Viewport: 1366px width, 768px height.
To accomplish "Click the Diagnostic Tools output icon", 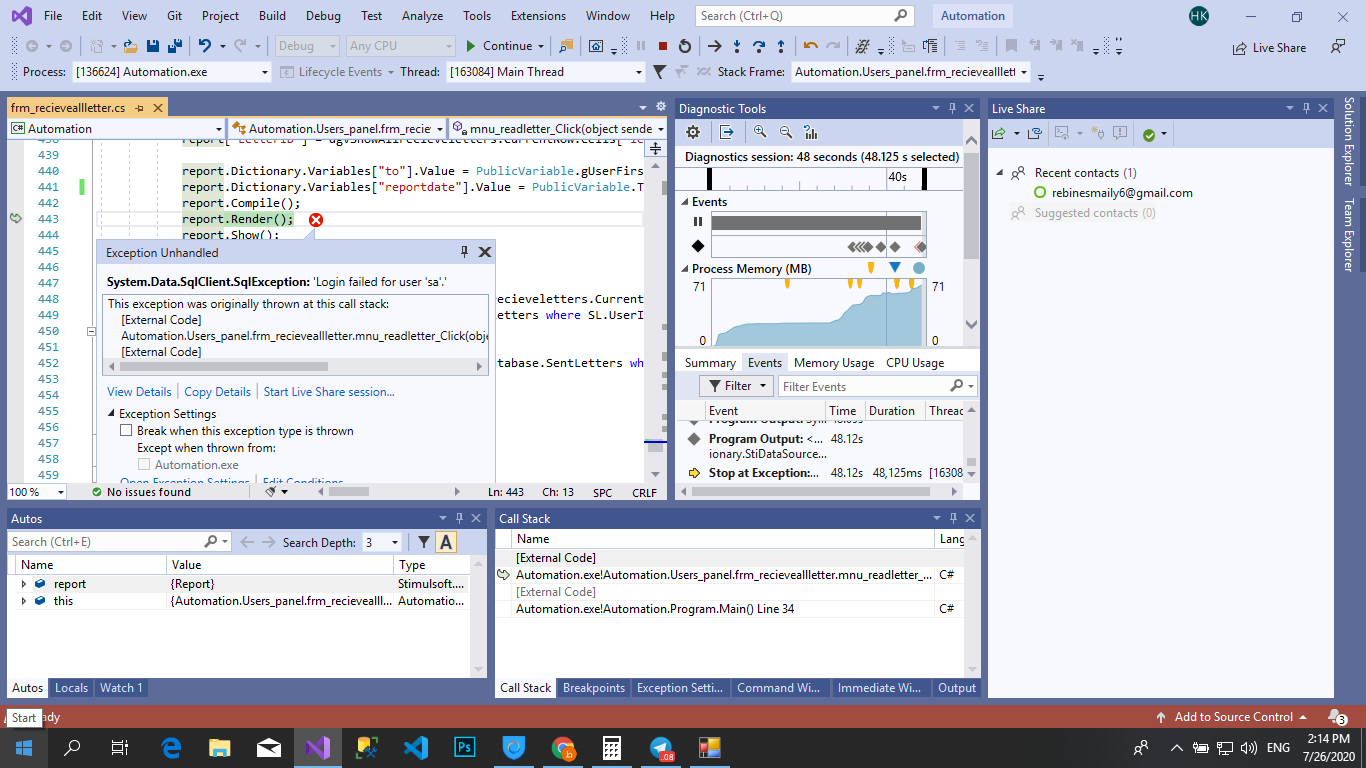I will tap(726, 132).
